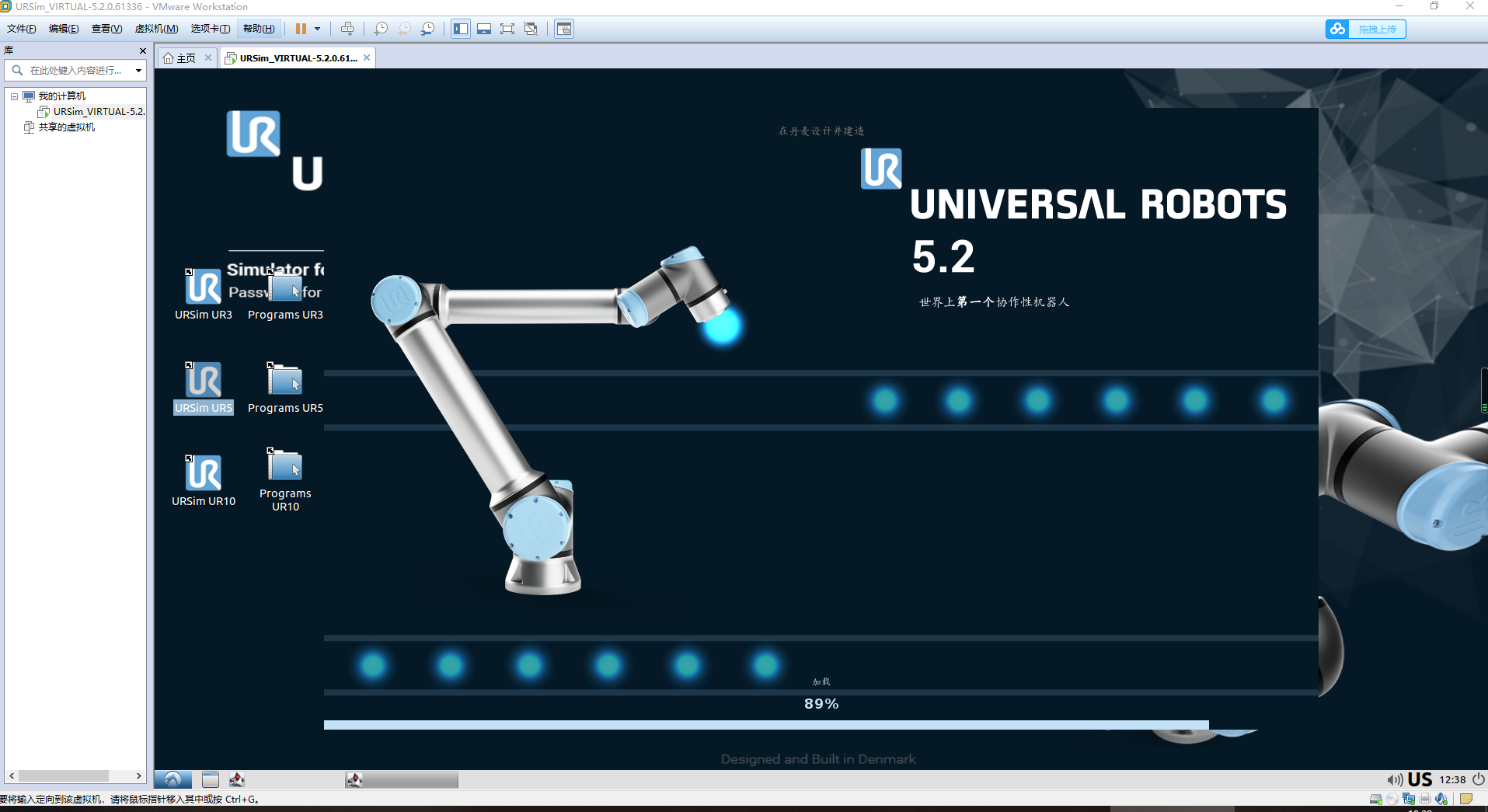Select 我的计算机 in the library tree

pos(61,96)
